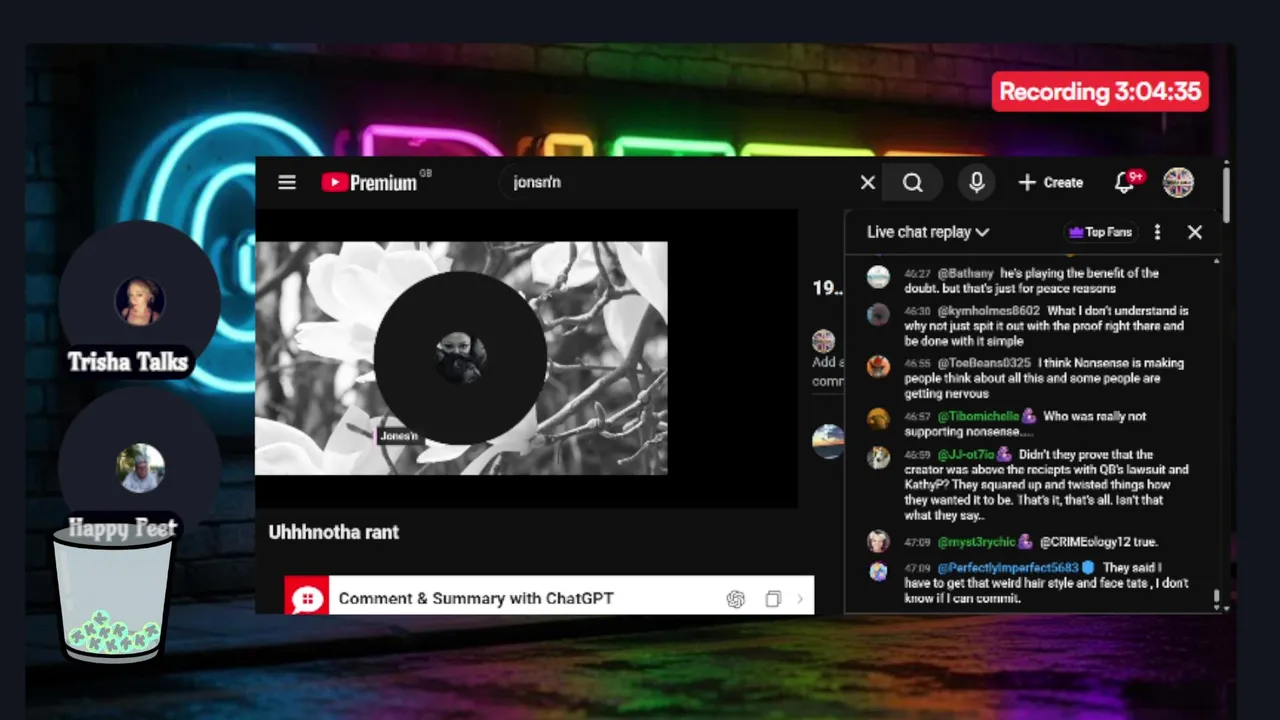Click @JJ-ot7io's chat avatar

pos(878,458)
